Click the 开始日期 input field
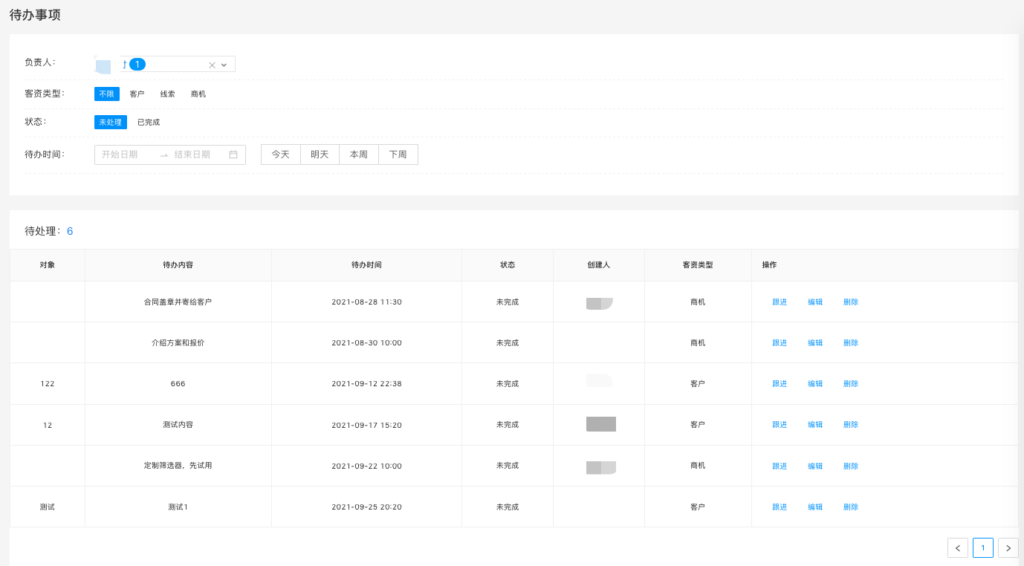Screen dimensions: 1024x566 click(124, 155)
